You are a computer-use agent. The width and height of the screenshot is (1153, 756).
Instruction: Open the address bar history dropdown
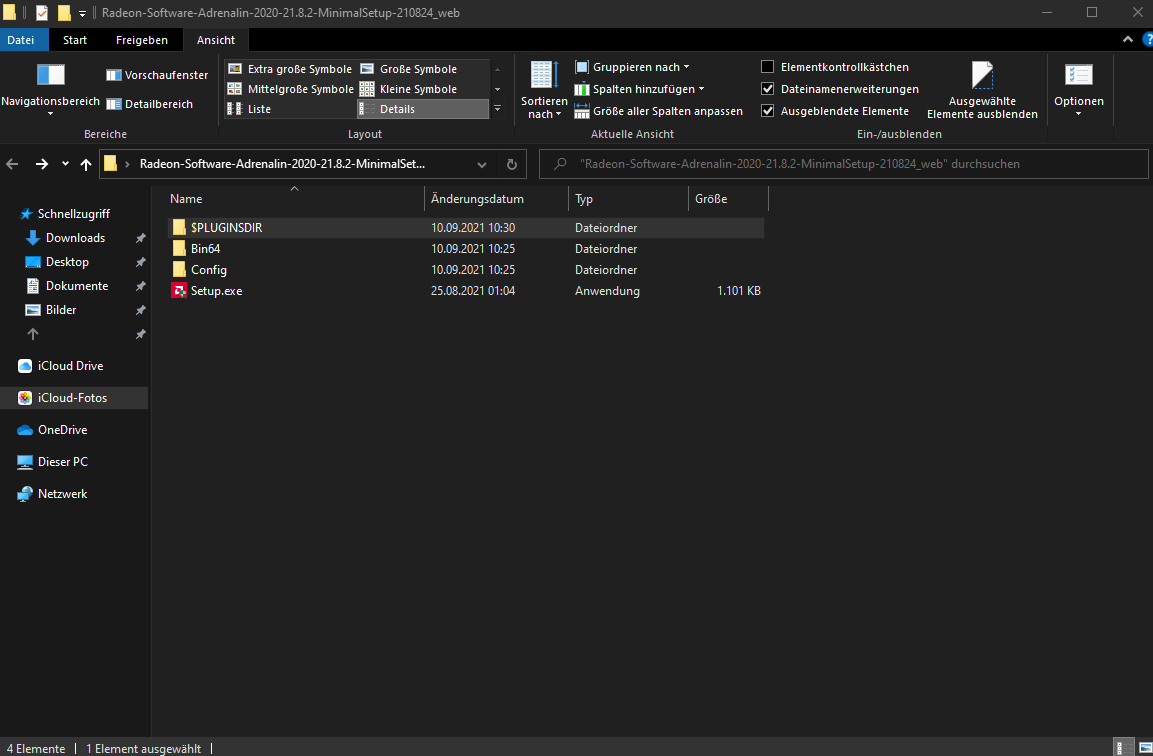tap(482, 164)
